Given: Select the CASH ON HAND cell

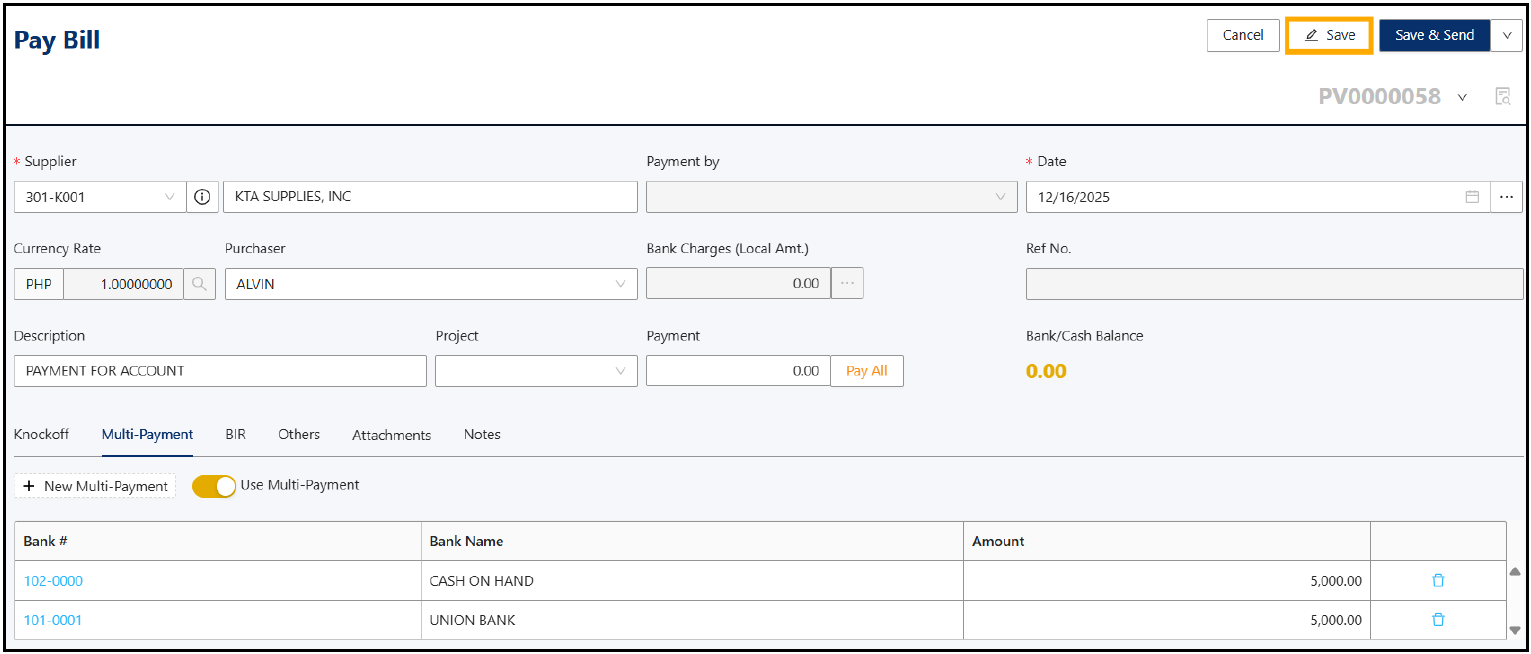Looking at the screenshot, I should click(692, 581).
